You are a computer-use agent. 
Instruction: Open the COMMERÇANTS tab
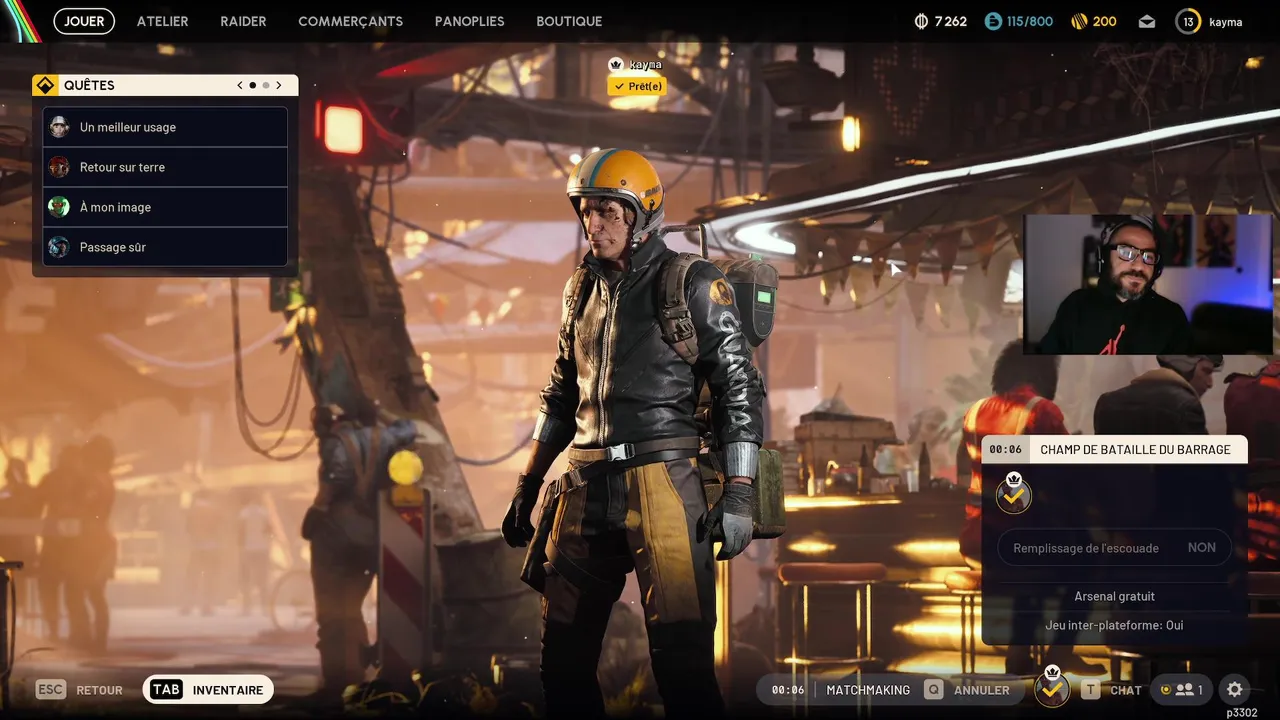pyautogui.click(x=350, y=21)
